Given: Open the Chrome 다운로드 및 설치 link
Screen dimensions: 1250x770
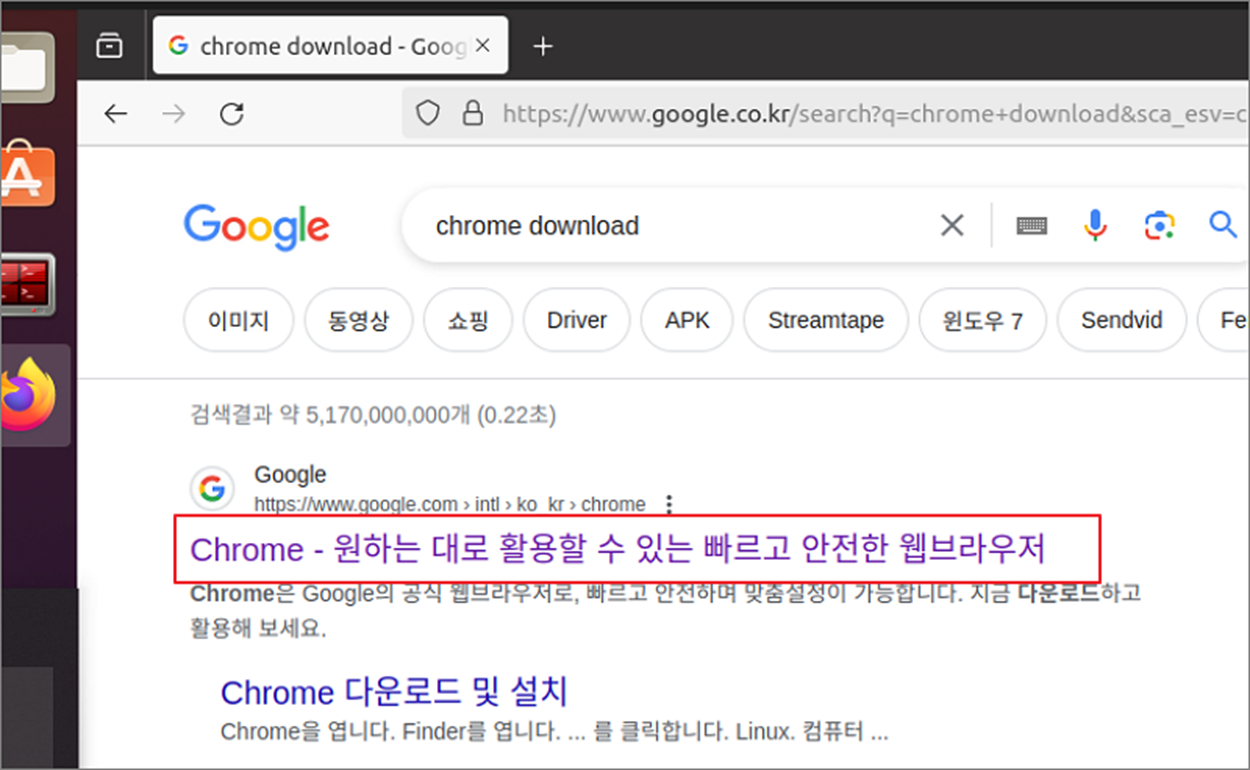Looking at the screenshot, I should [394, 692].
